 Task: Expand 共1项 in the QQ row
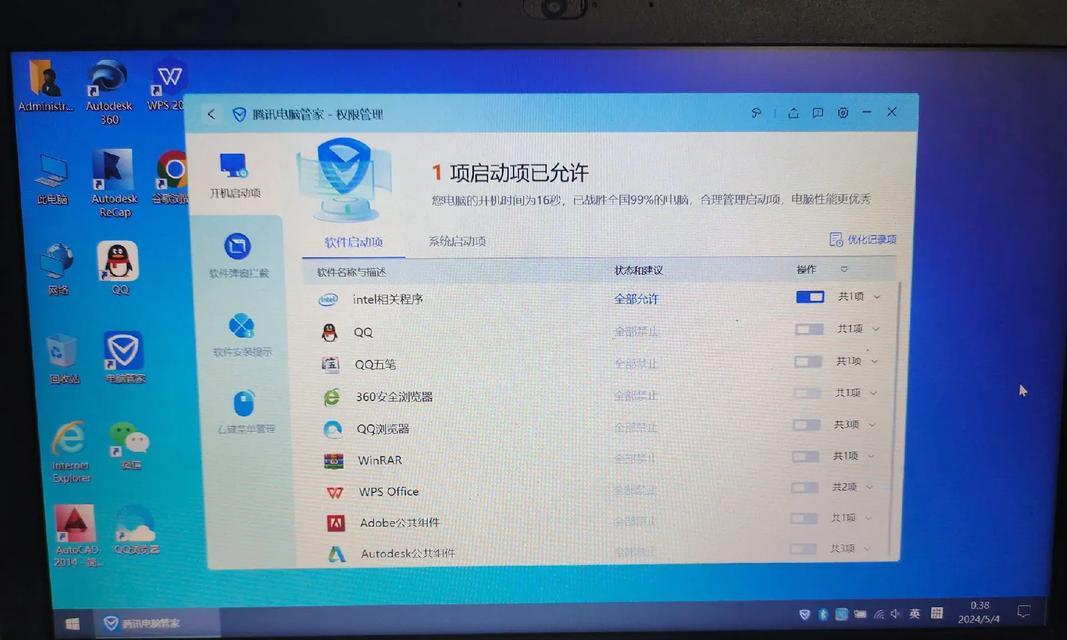click(858, 329)
